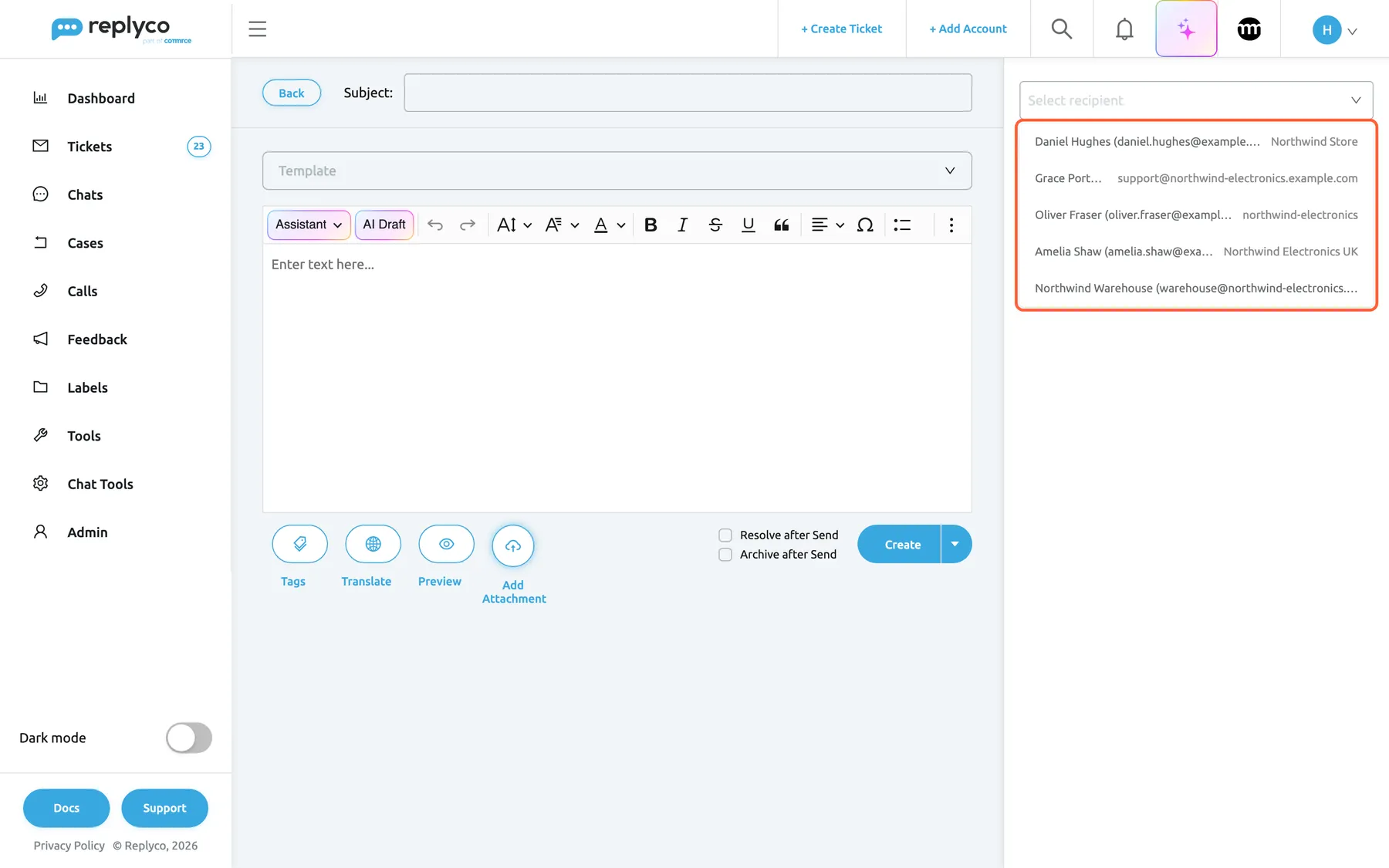Viewport: 1389px width, 868px height.
Task: Open the Assistant dropdown
Action: pyautogui.click(x=309, y=225)
